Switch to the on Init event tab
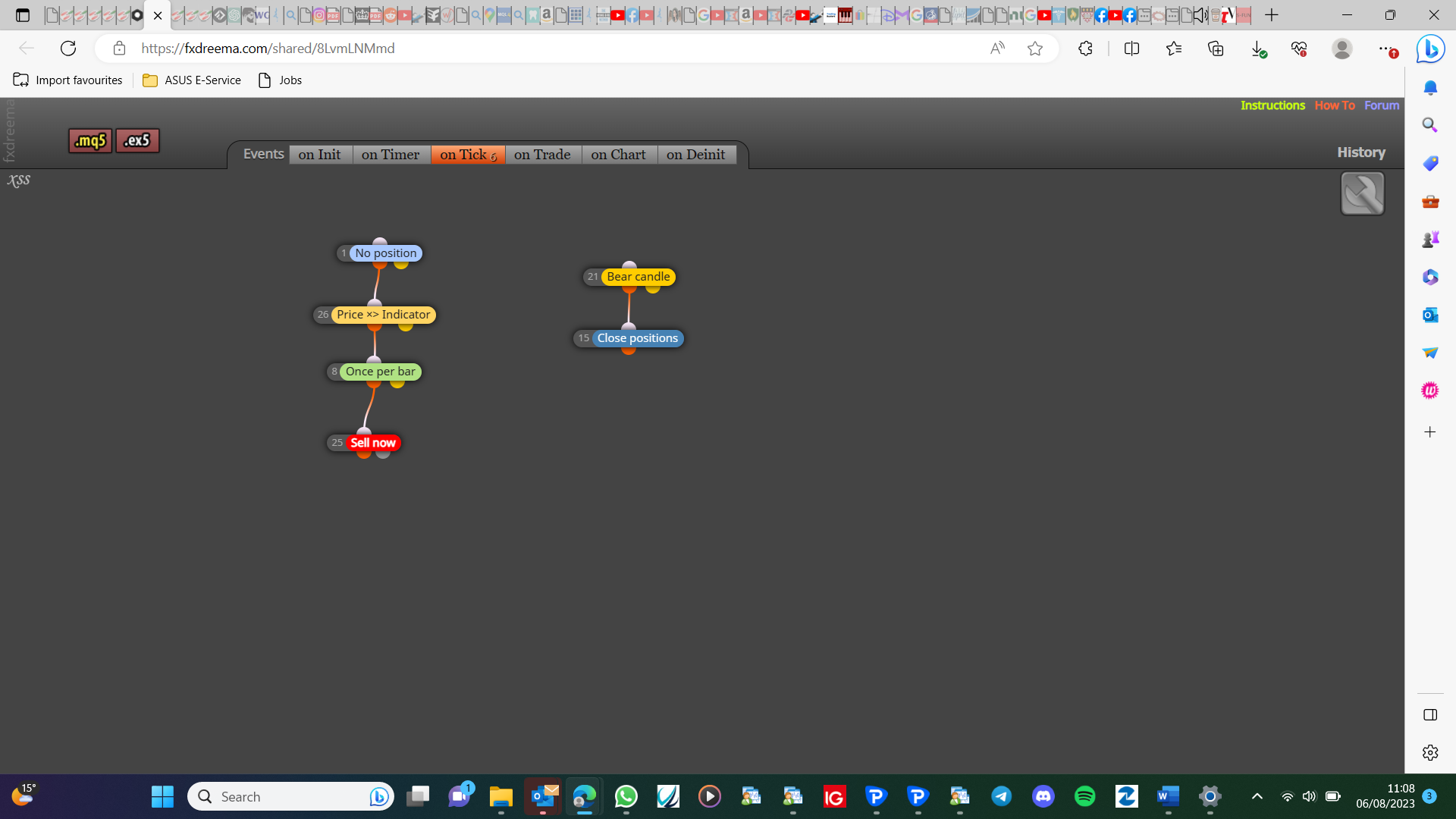 coord(320,155)
